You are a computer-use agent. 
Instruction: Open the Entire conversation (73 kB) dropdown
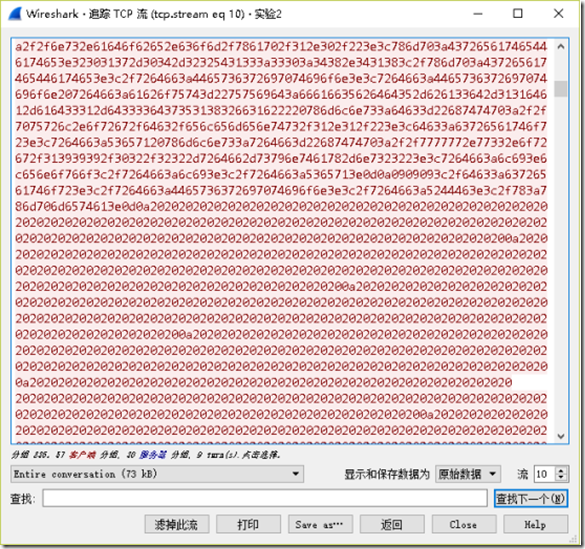(x=157, y=474)
